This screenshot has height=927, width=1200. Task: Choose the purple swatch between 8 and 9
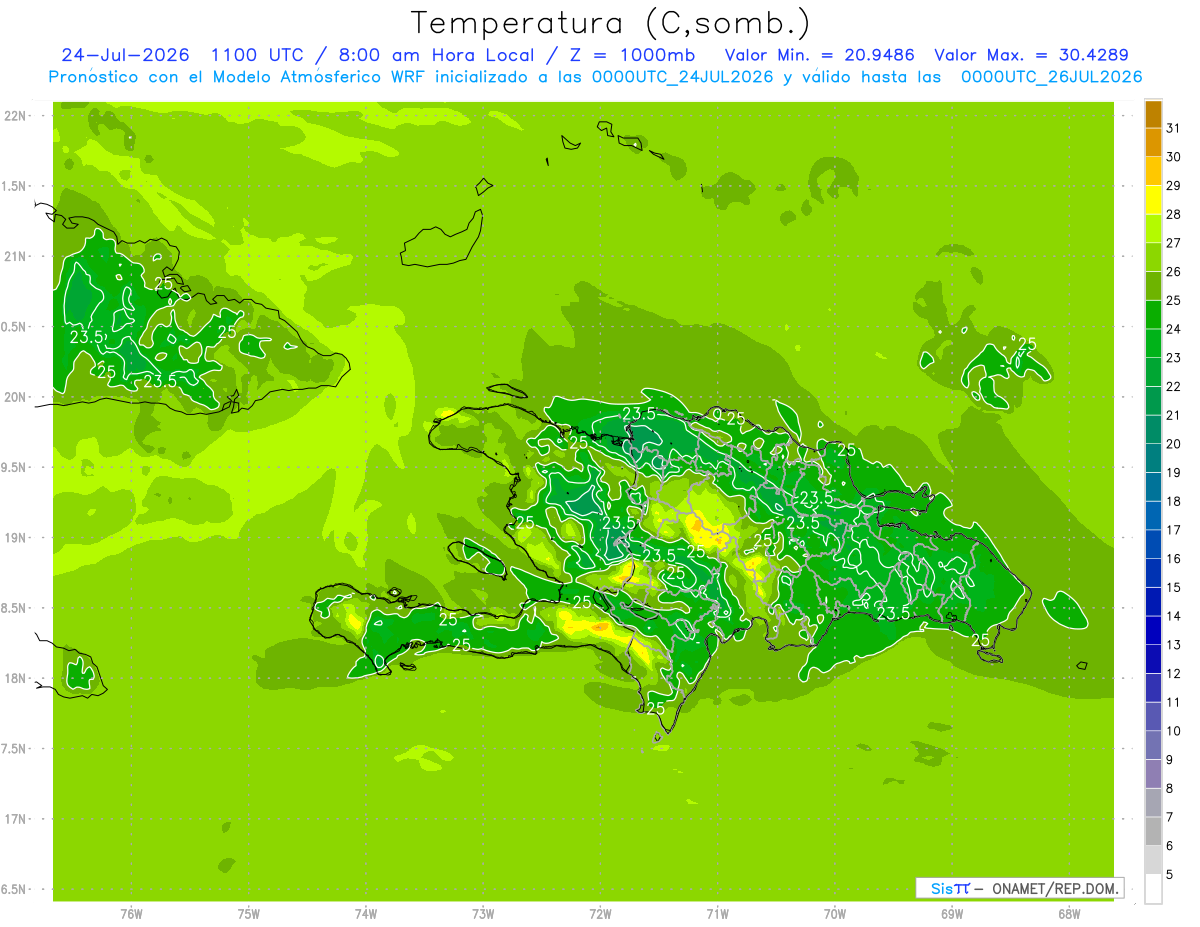tap(1153, 774)
